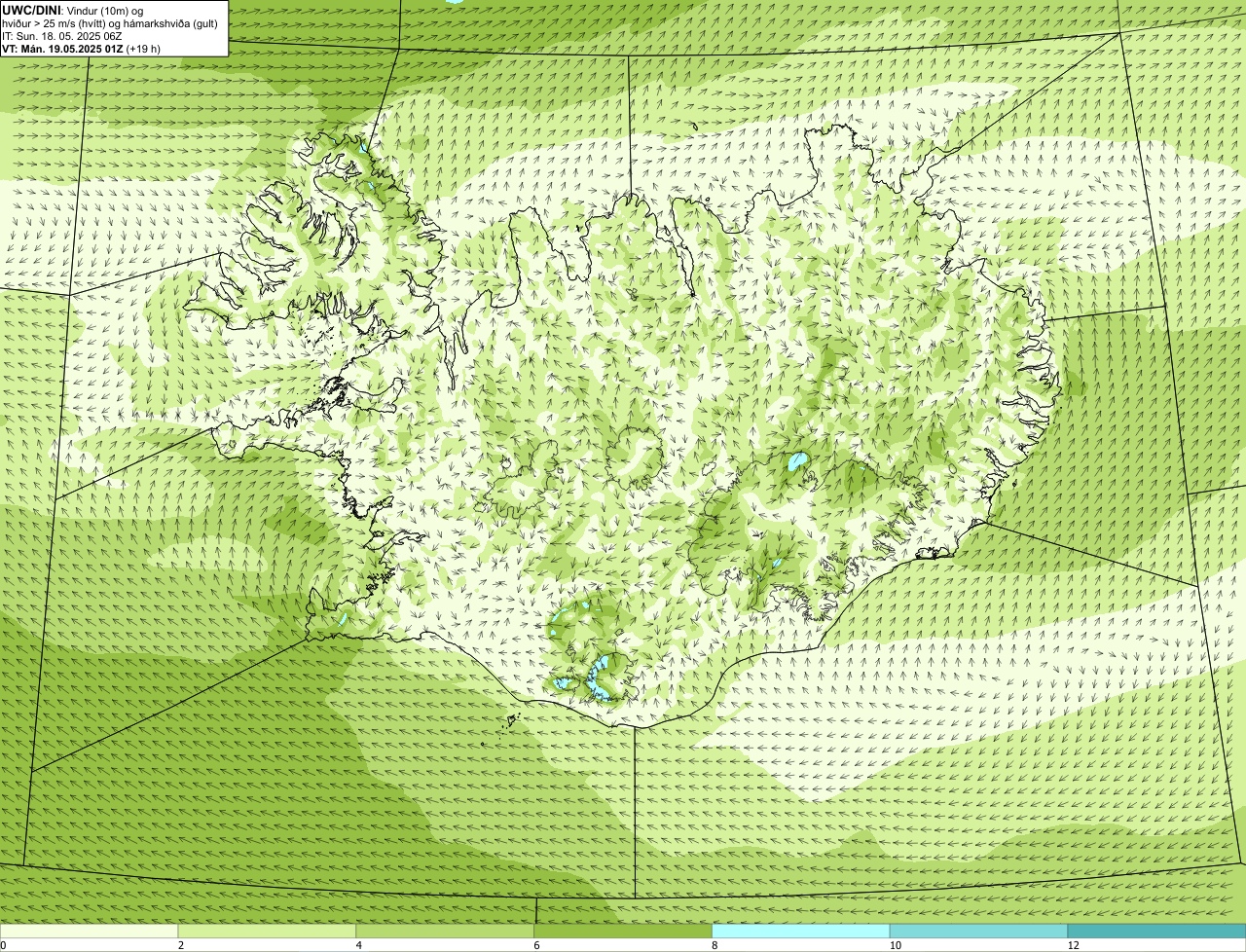Click the 10–12 m/s cyan legend swatch
Viewport: 1246px width, 952px height.
coord(978,931)
